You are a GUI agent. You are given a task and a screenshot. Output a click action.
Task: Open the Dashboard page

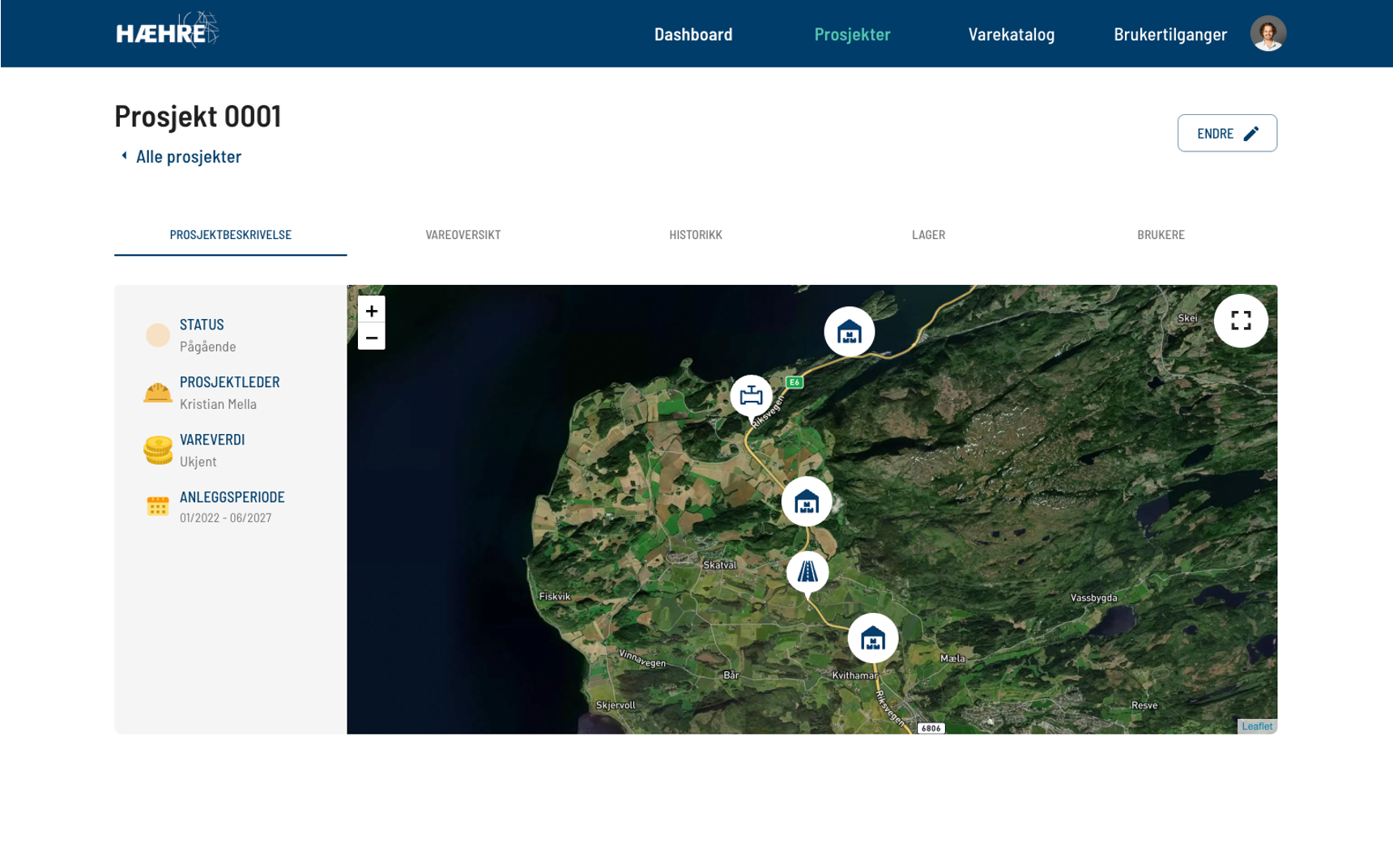[x=693, y=34]
